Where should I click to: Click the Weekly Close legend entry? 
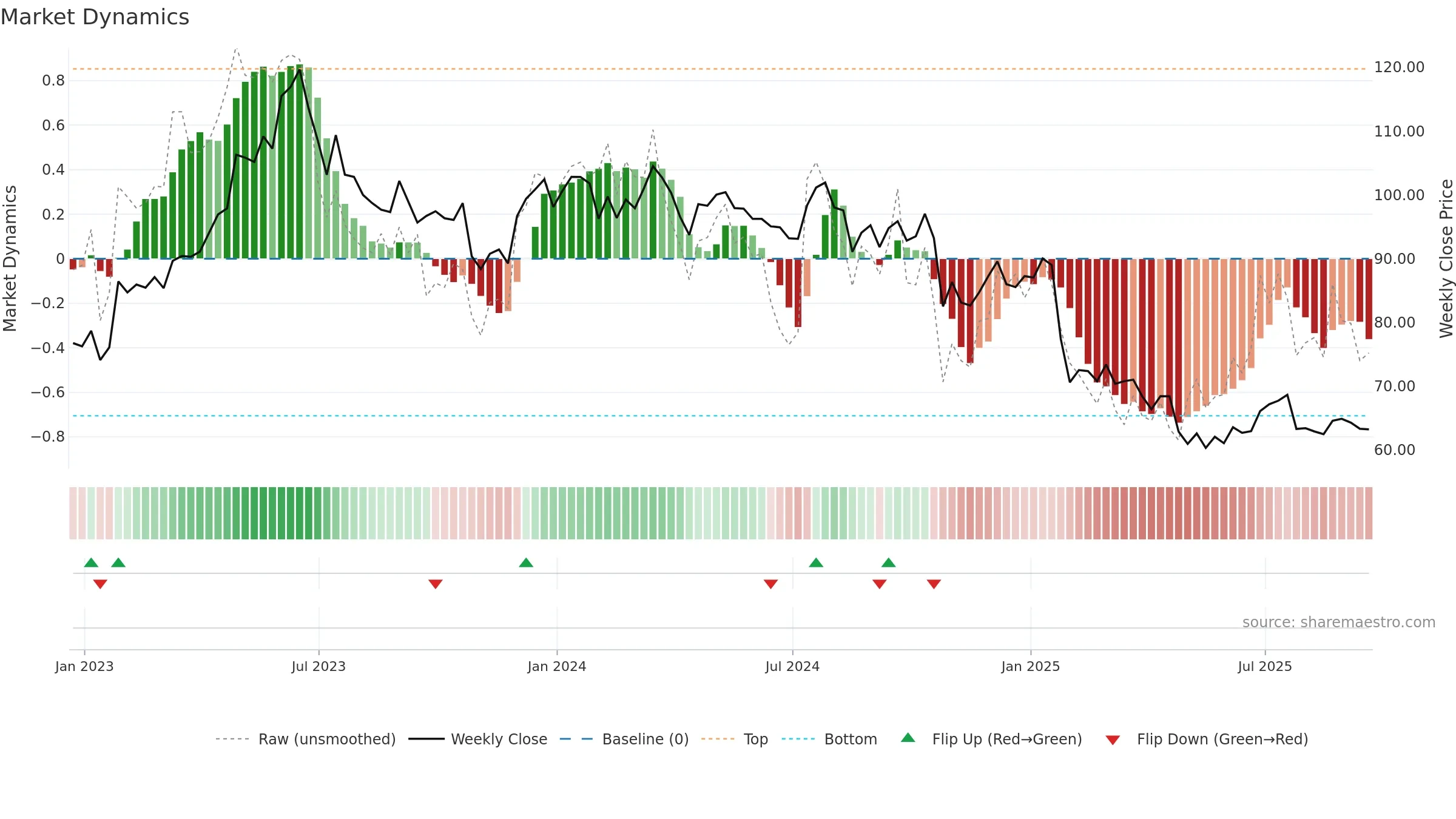pyautogui.click(x=477, y=739)
